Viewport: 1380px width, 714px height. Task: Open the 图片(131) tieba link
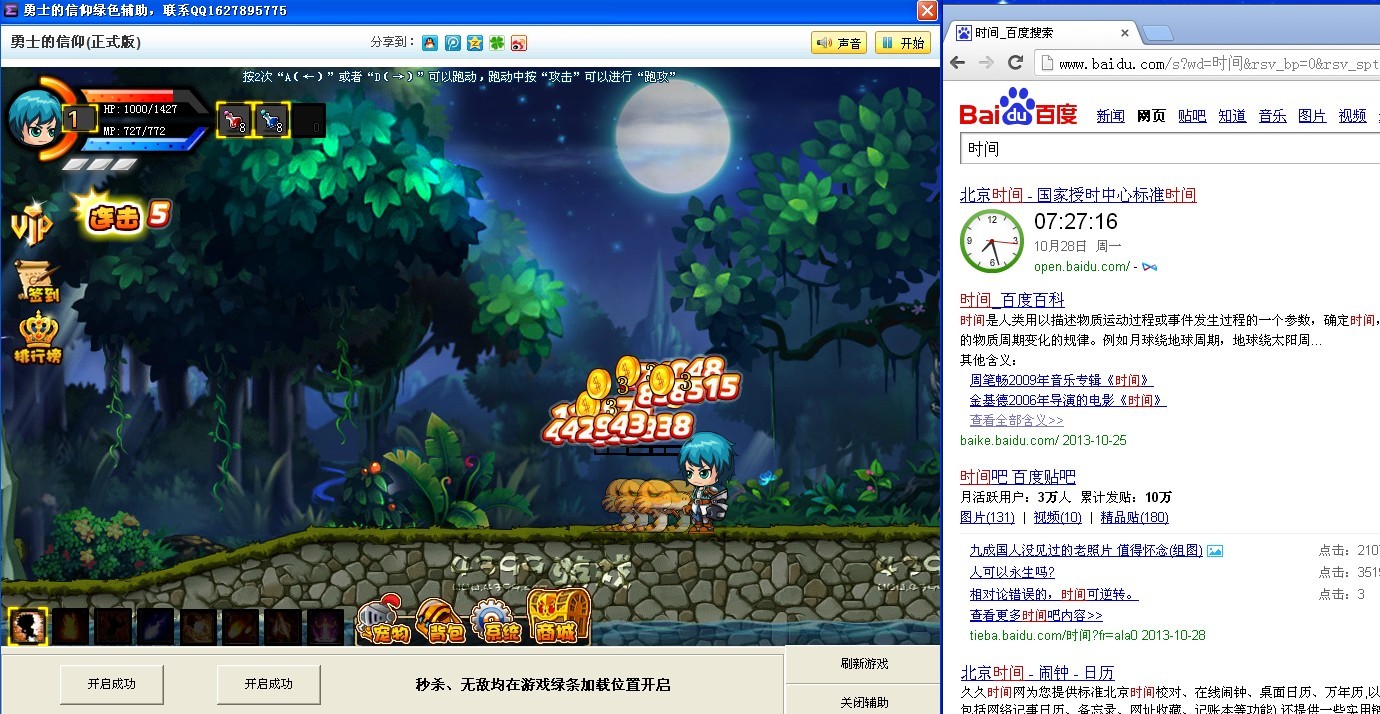coord(987,517)
